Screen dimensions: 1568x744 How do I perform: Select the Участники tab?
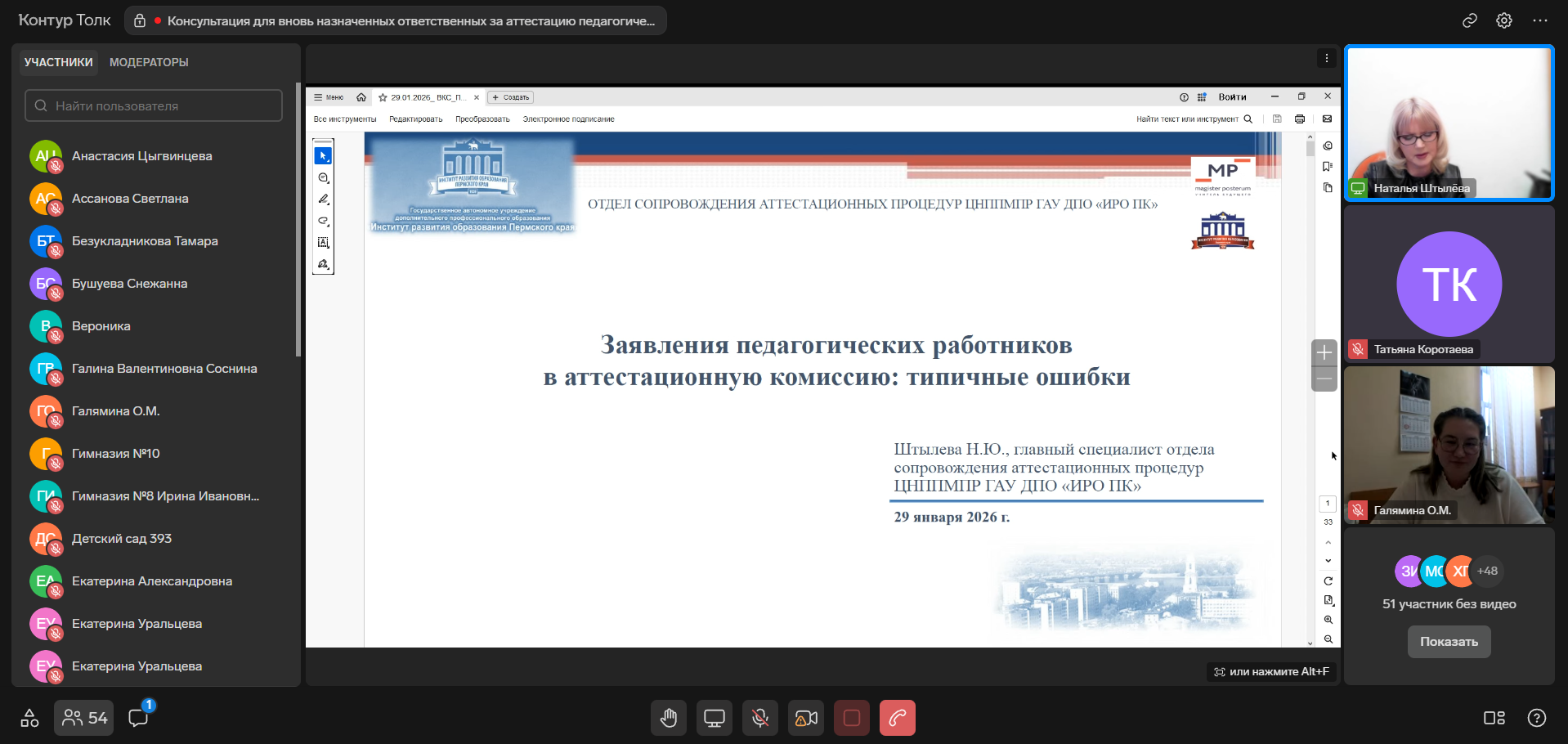click(58, 62)
